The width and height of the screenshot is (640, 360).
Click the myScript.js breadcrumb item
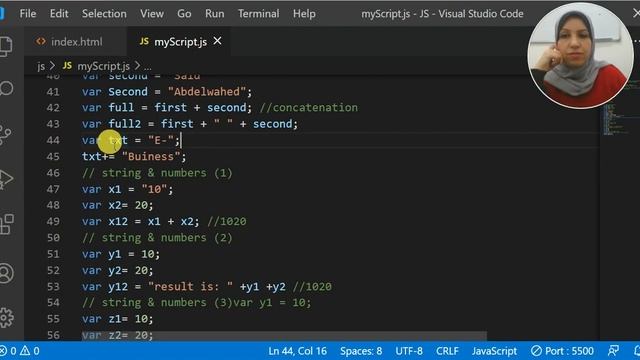tap(103, 66)
